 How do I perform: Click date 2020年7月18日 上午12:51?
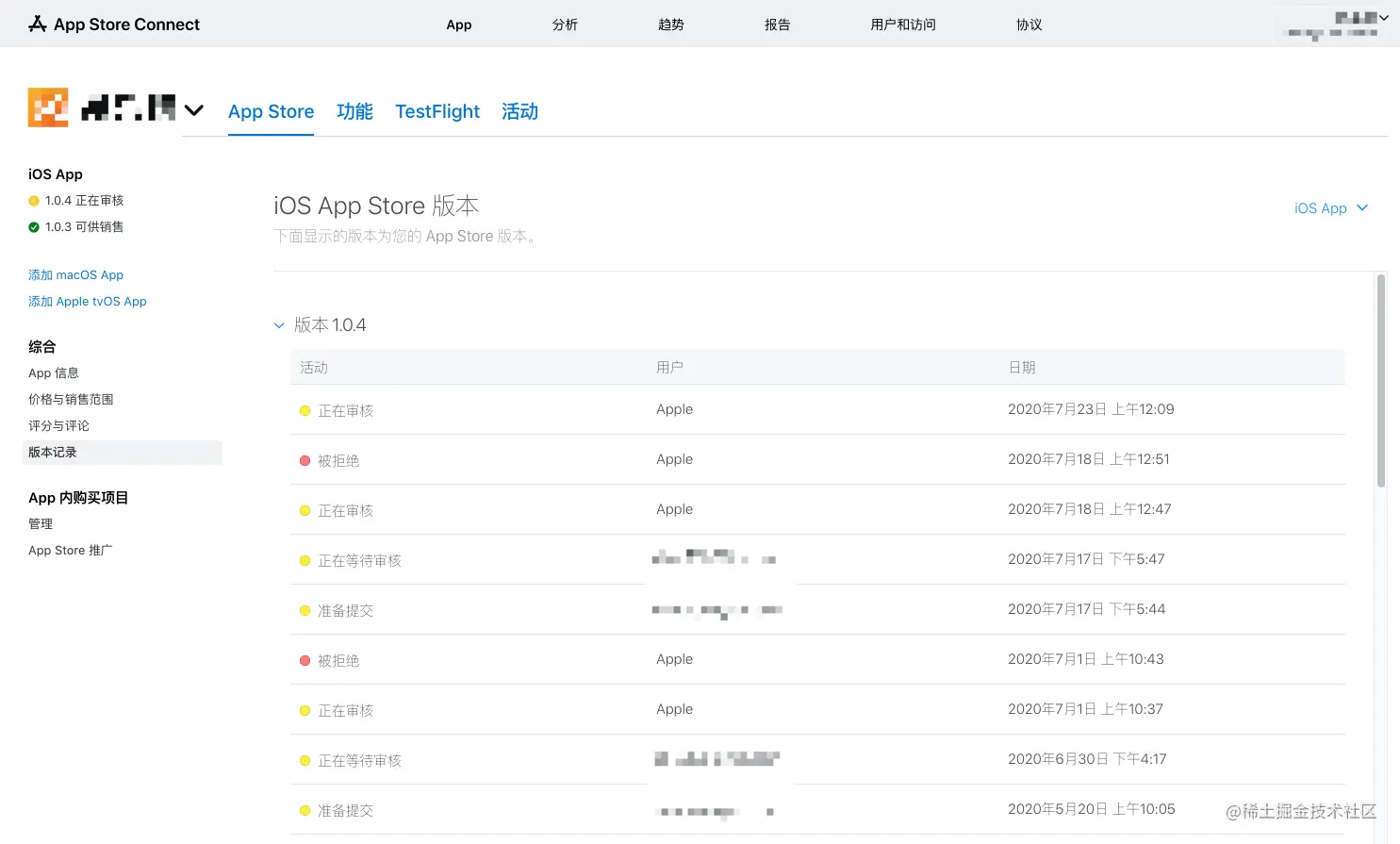[x=1089, y=459]
